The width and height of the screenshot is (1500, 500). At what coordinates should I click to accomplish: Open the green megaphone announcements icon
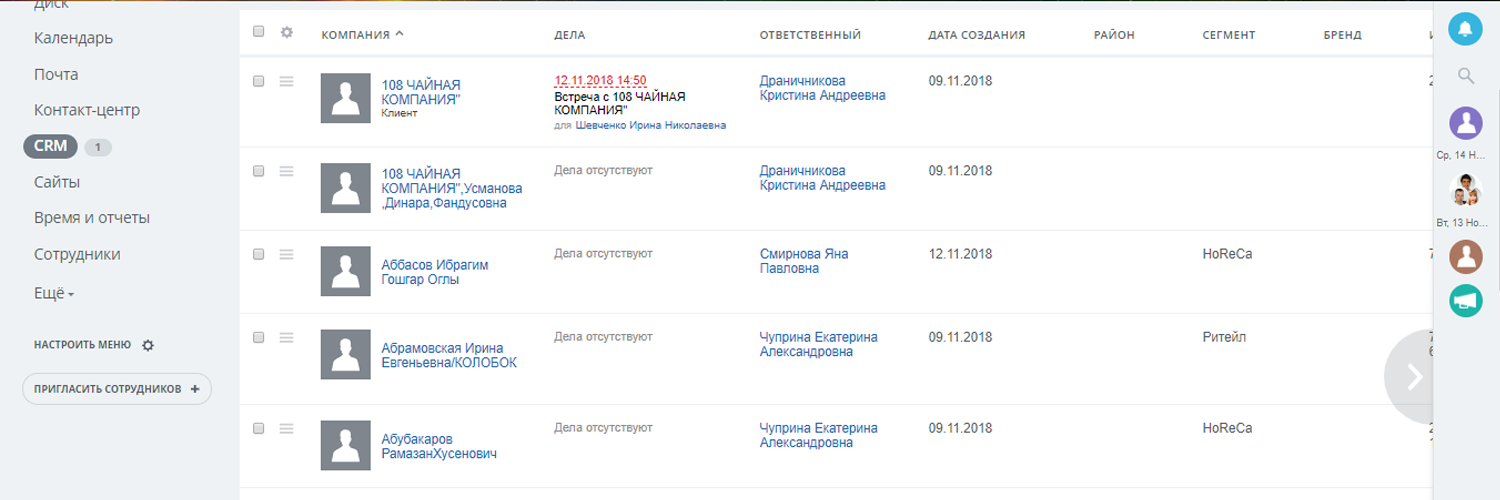coord(1466,300)
